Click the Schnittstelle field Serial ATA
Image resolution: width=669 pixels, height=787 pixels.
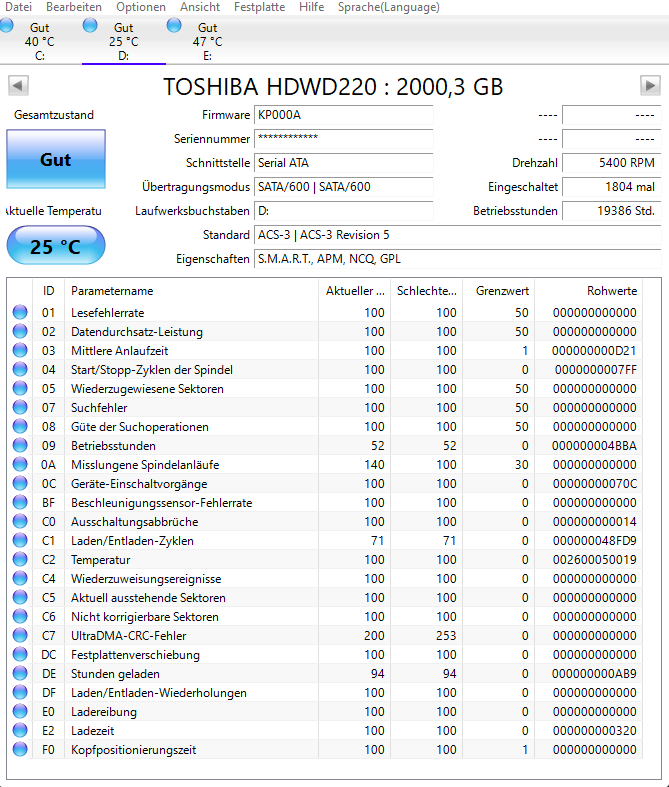click(x=344, y=163)
